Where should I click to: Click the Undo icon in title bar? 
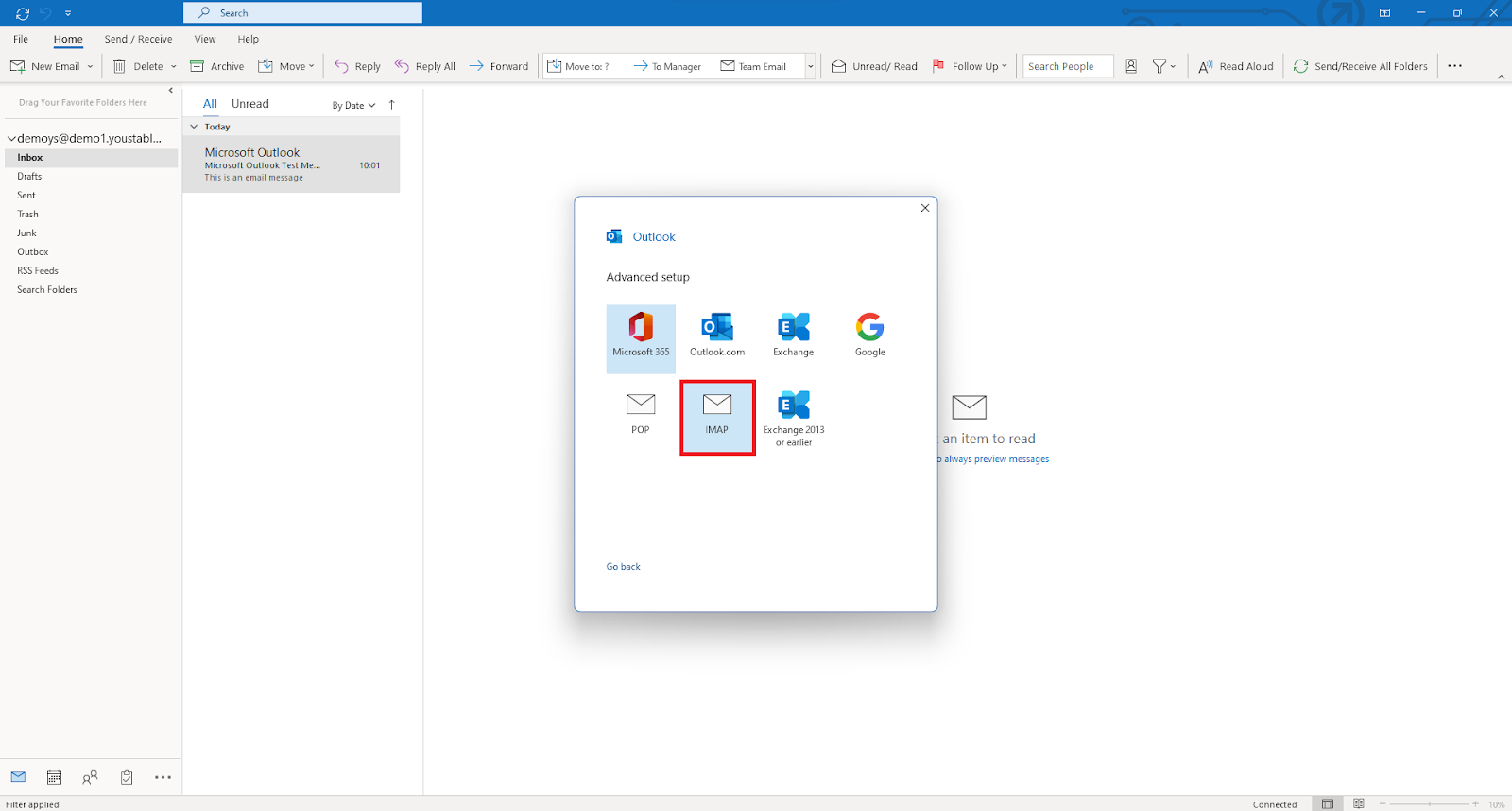45,13
